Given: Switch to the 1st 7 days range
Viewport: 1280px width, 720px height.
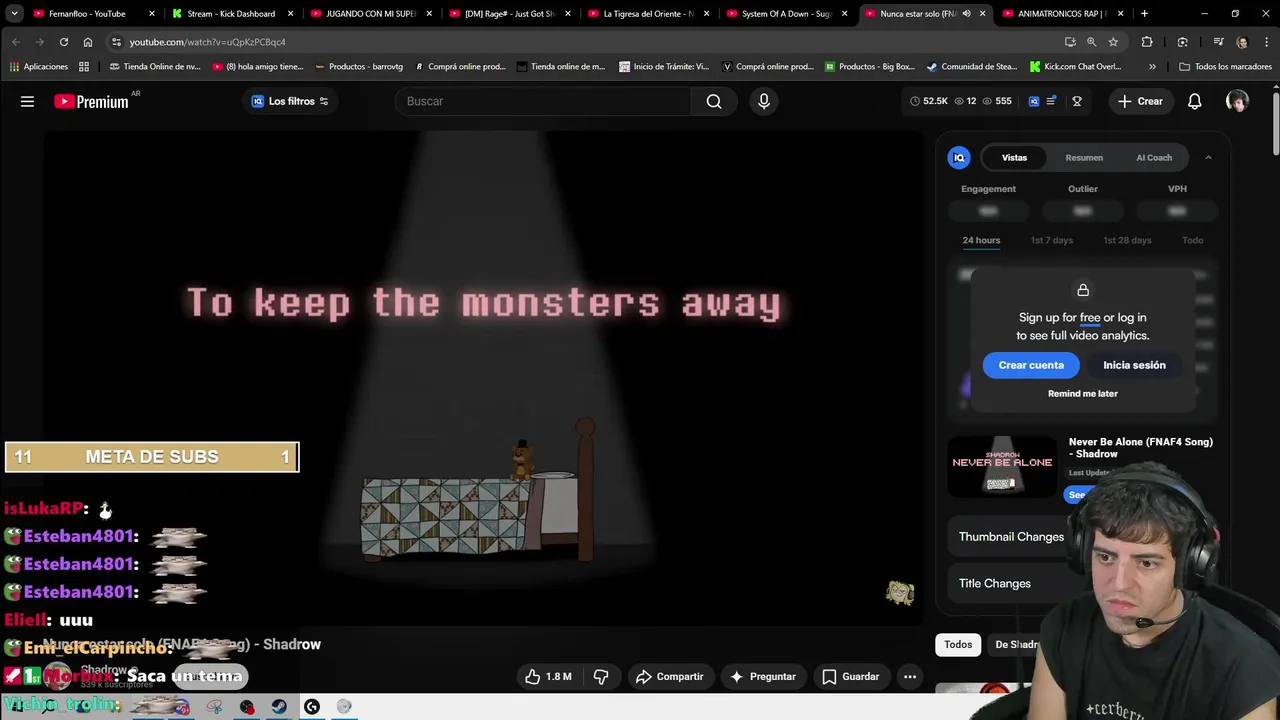Looking at the screenshot, I should tap(1052, 240).
